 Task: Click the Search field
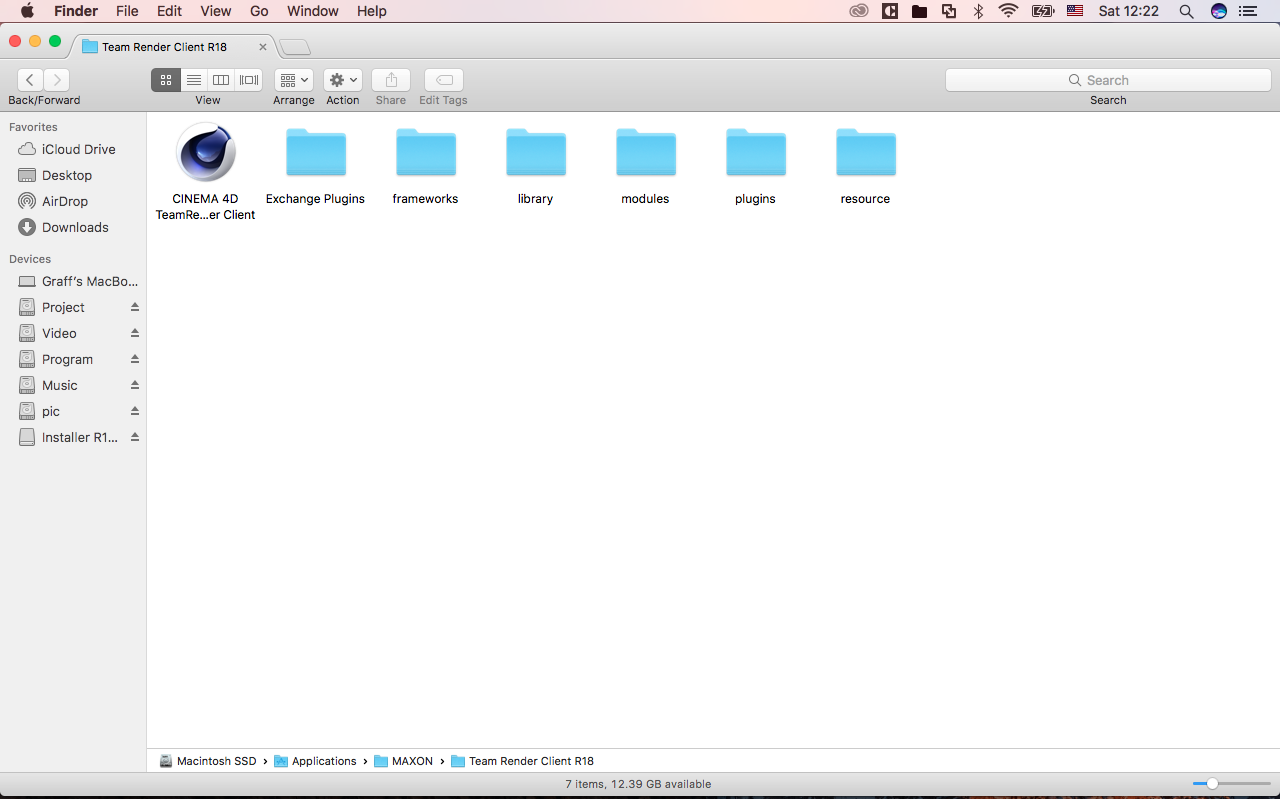coord(1108,80)
